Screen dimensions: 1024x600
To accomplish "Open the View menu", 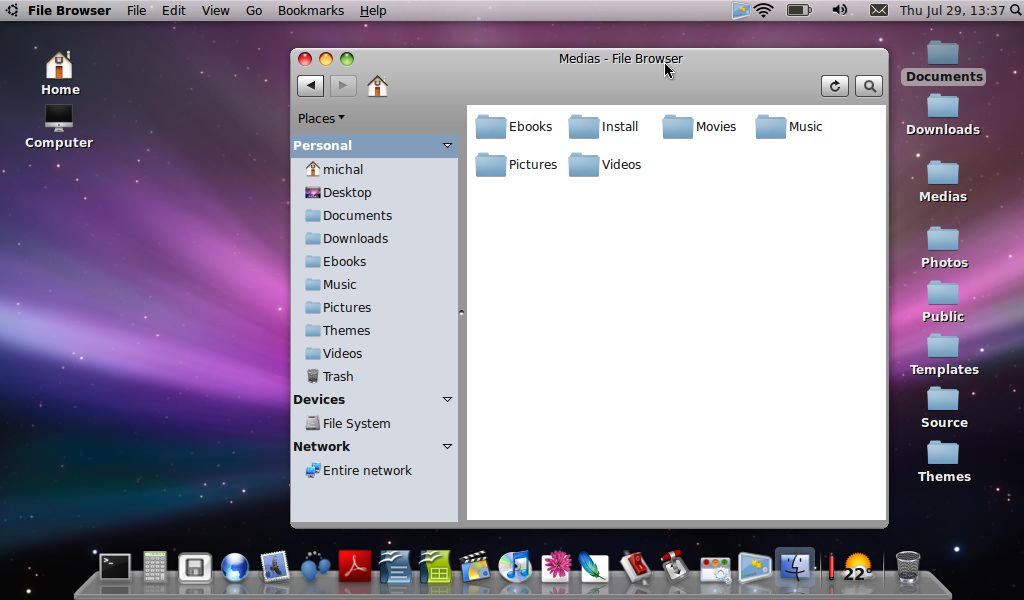I will [216, 10].
